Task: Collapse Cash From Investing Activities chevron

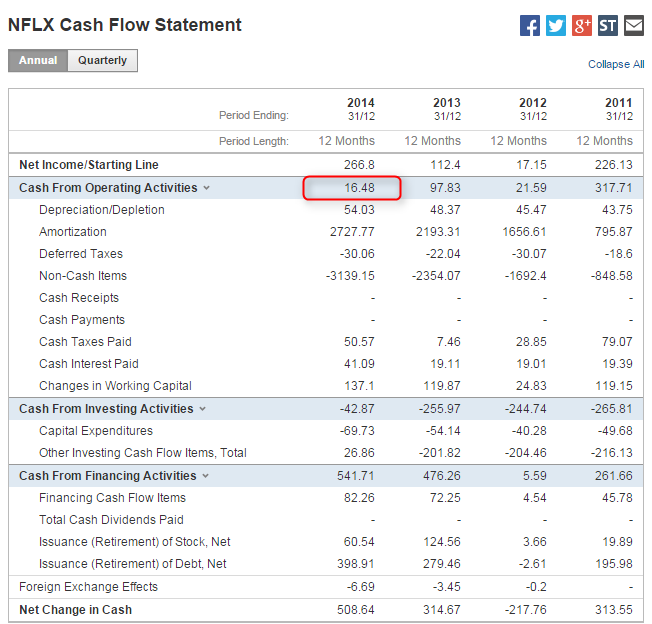Action: [203, 409]
